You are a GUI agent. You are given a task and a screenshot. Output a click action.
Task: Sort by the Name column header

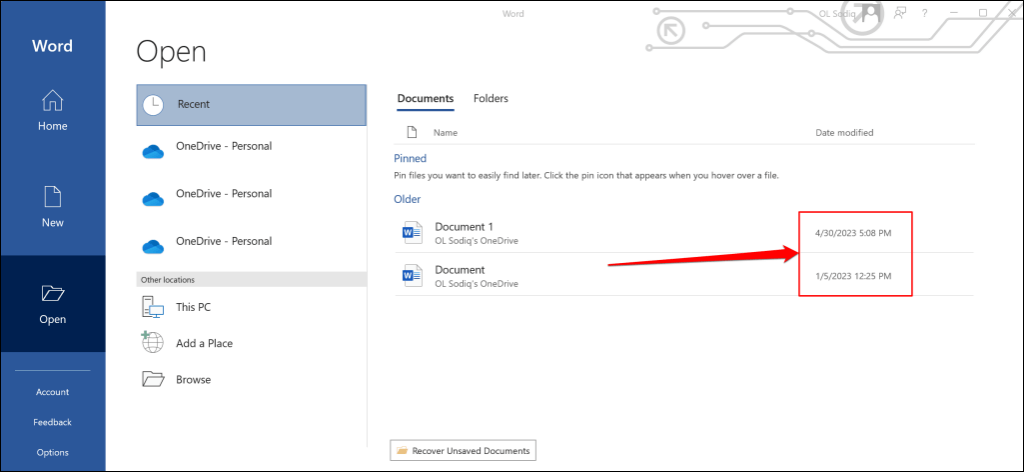pos(445,133)
